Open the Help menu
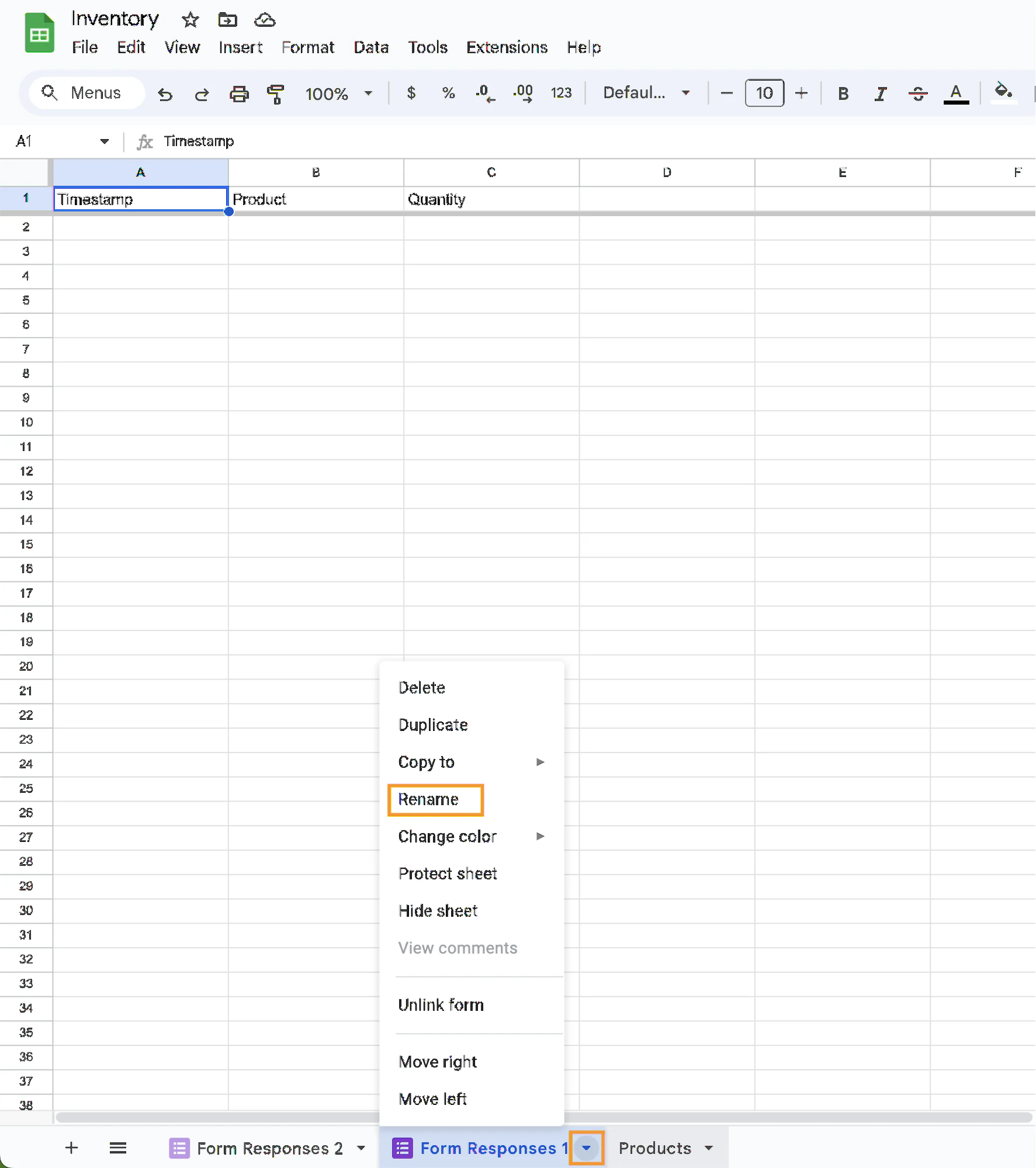 pyautogui.click(x=584, y=47)
